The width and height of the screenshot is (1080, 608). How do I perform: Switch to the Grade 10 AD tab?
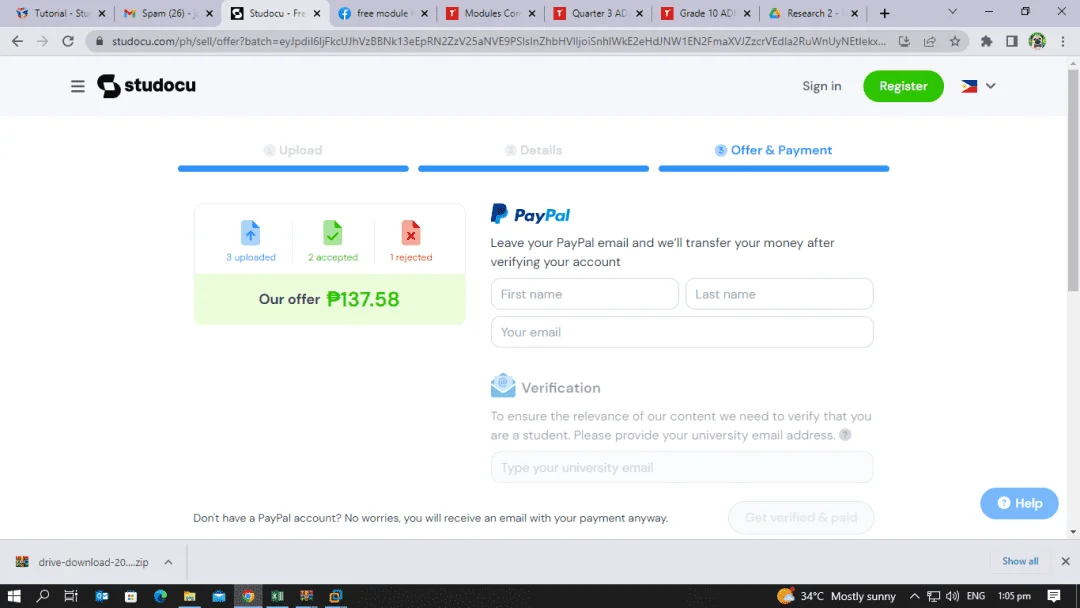click(x=705, y=13)
